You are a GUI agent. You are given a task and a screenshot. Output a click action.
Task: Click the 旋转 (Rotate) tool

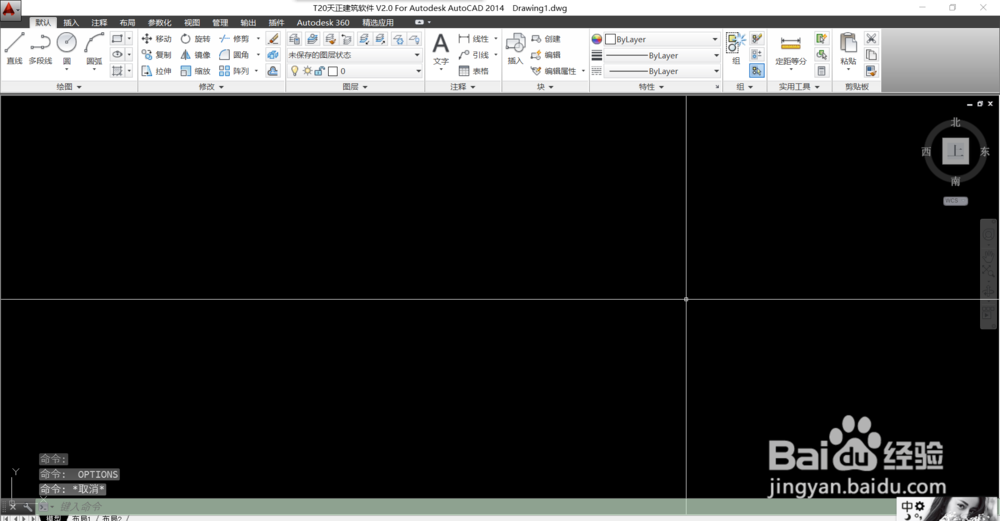coord(195,39)
